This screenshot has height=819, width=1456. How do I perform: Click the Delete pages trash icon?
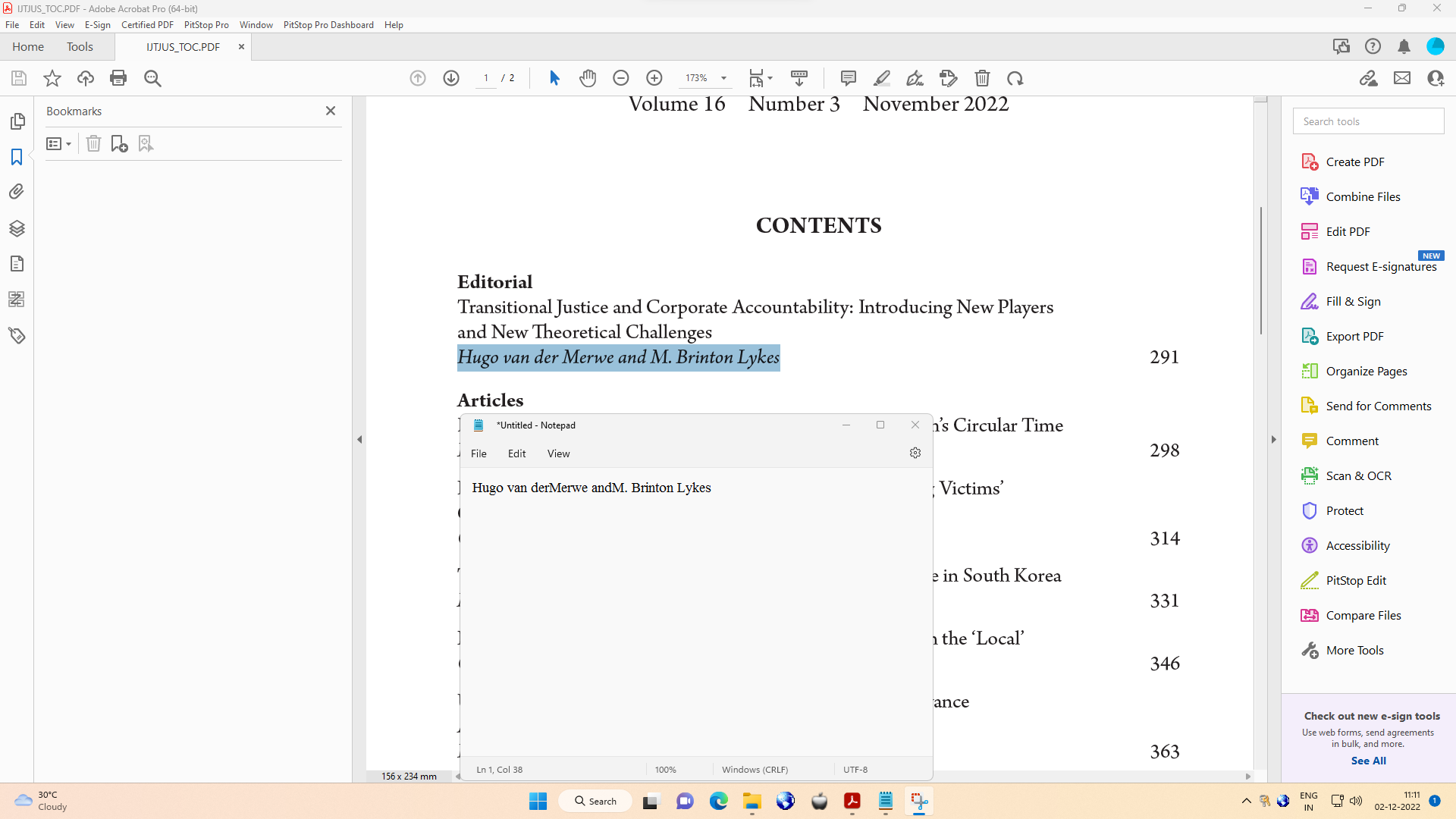click(982, 78)
